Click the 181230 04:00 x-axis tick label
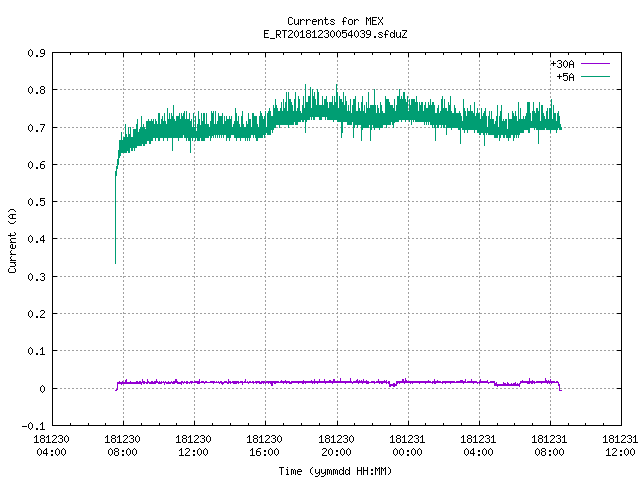 click(51, 445)
